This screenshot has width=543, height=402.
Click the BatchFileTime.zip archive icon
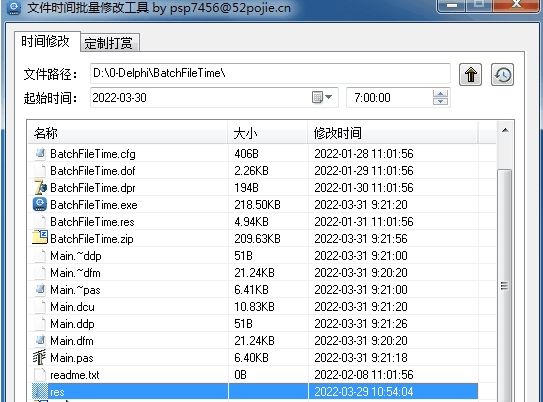click(40, 238)
